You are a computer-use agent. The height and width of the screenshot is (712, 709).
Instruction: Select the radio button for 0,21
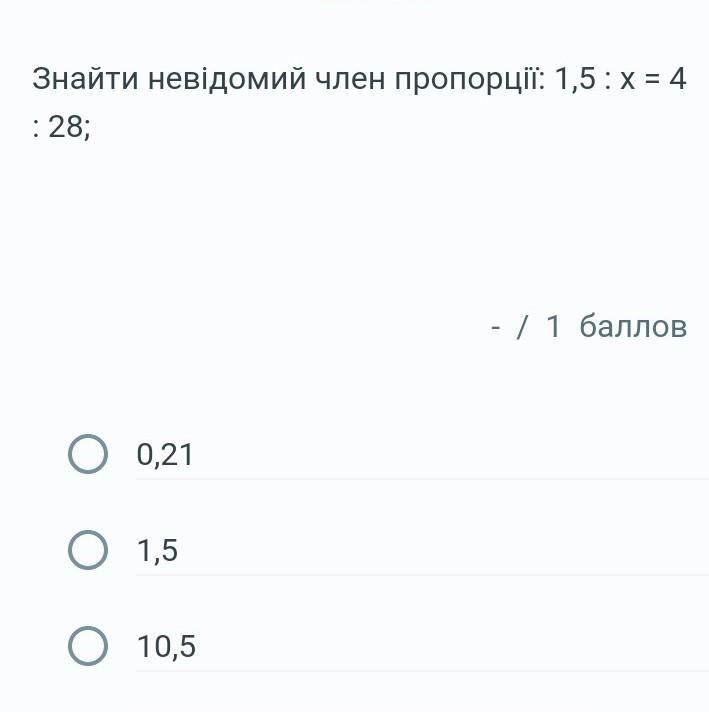[x=88, y=454]
